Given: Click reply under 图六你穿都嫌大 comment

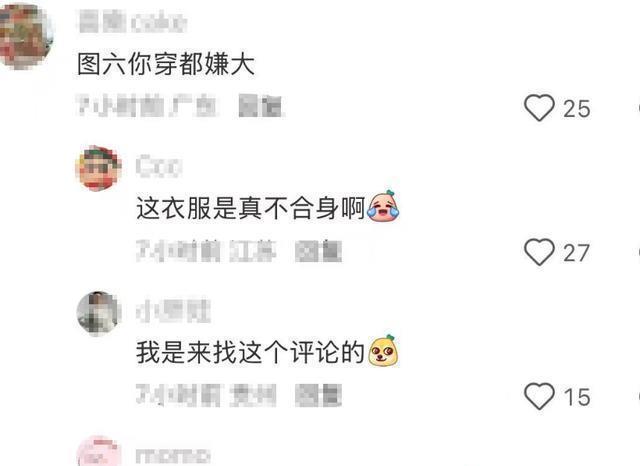Looking at the screenshot, I should click(x=261, y=106).
